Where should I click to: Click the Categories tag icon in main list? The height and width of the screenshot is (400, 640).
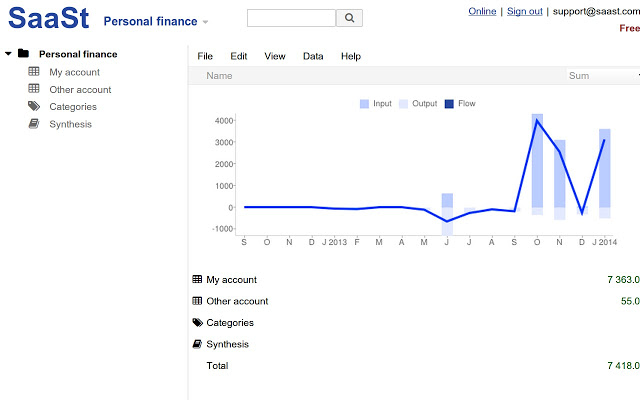click(x=198, y=322)
